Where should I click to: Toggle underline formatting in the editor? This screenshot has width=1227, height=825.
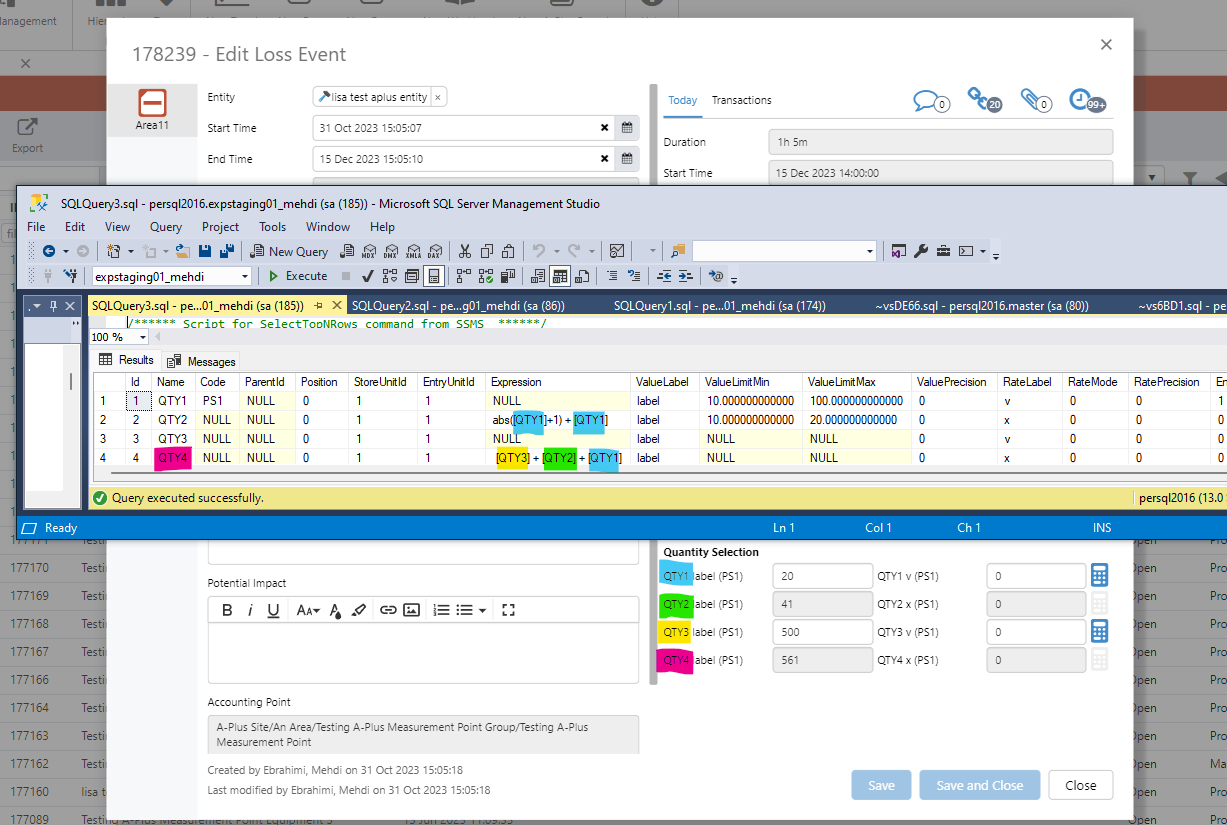[x=273, y=609]
